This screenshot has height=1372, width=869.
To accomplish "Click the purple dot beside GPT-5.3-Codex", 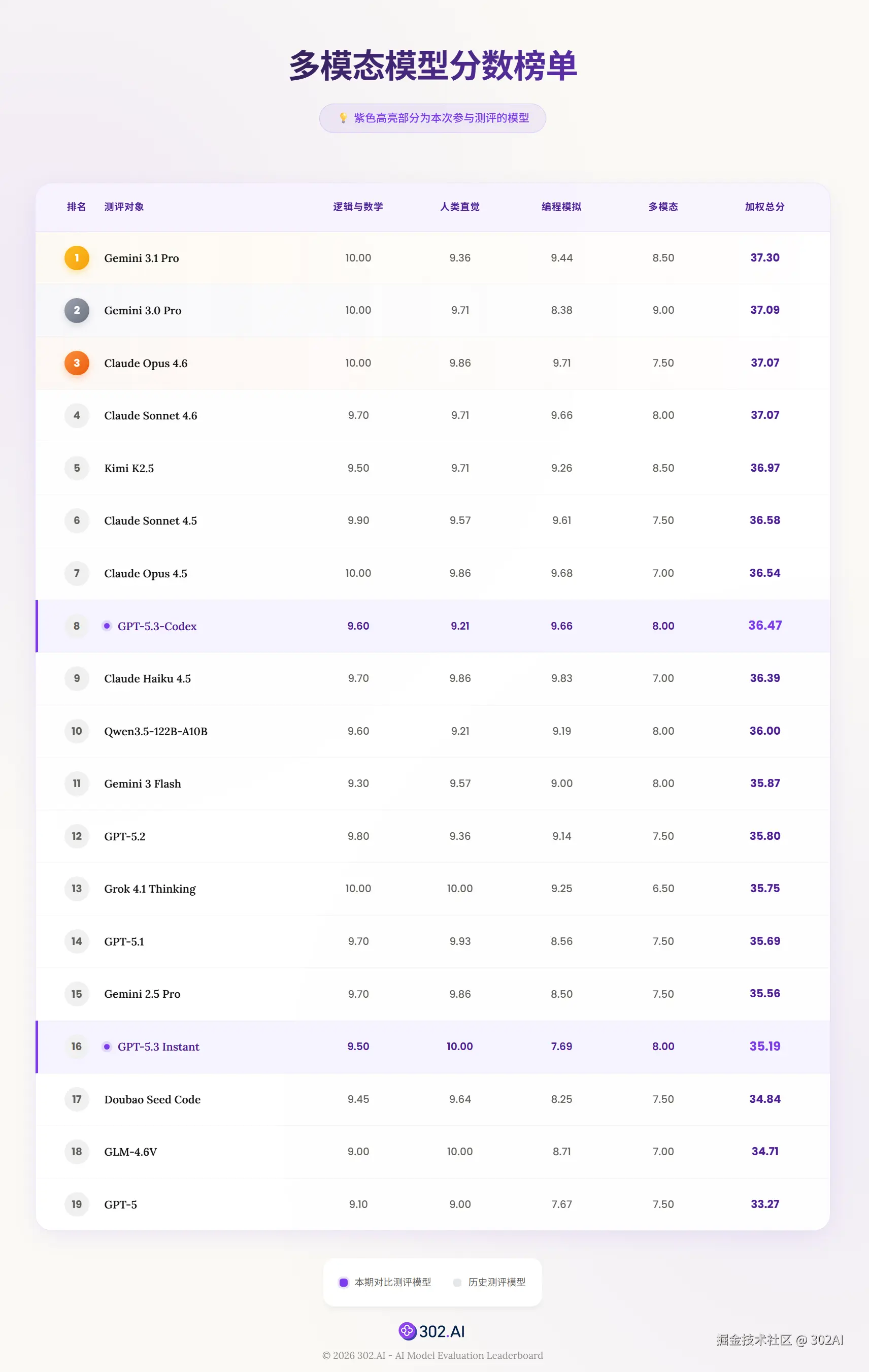I will 107,626.
